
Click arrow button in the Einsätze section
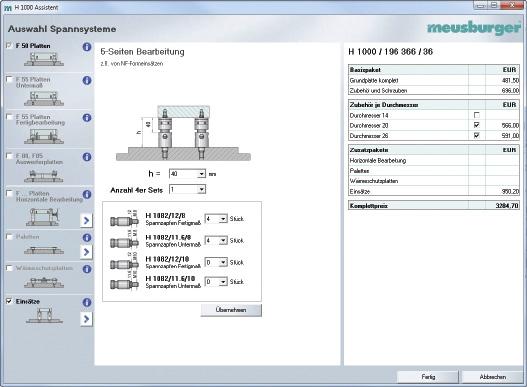[x=86, y=319]
